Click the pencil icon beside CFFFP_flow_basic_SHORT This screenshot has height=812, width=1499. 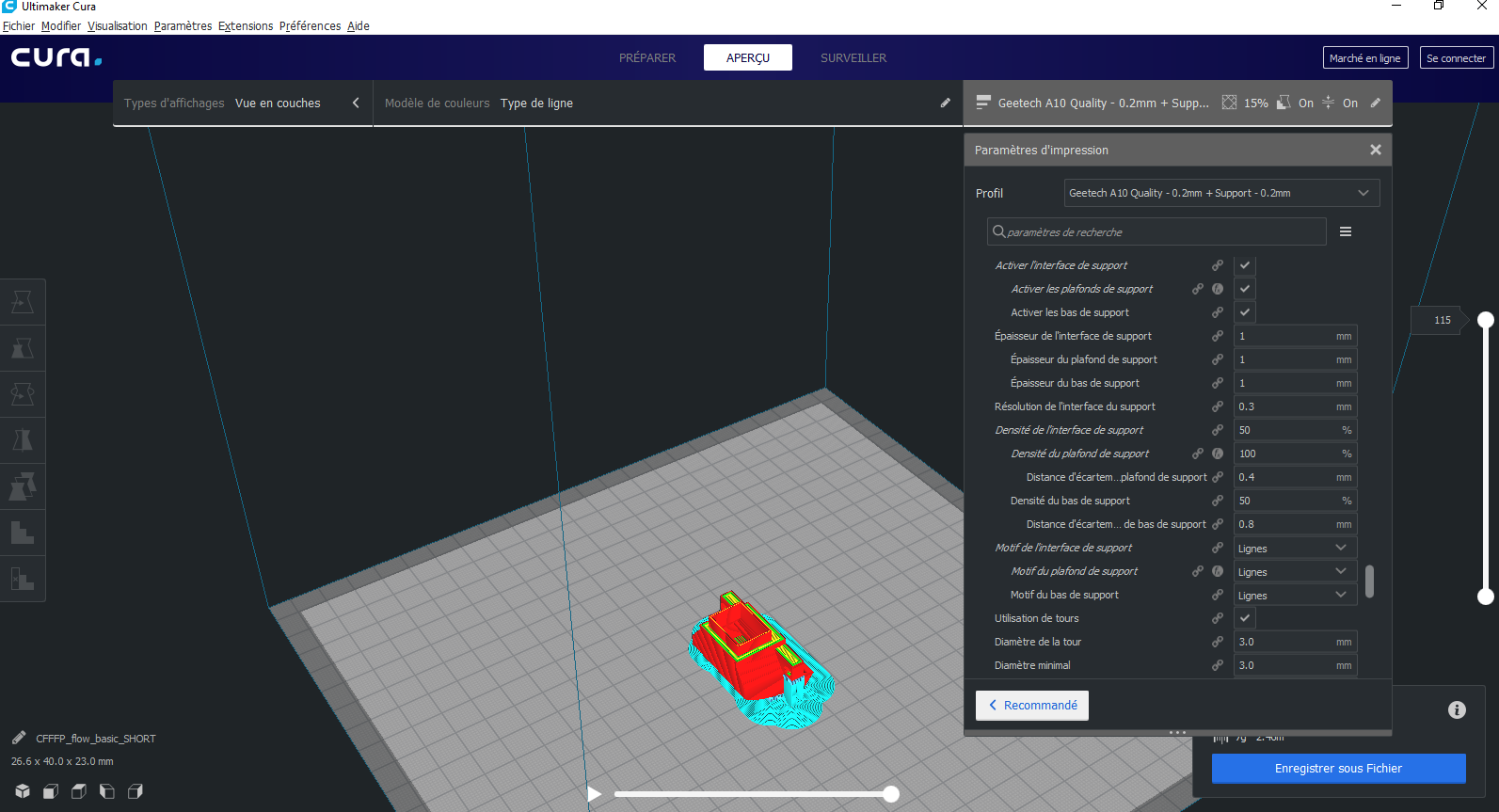pyautogui.click(x=19, y=738)
